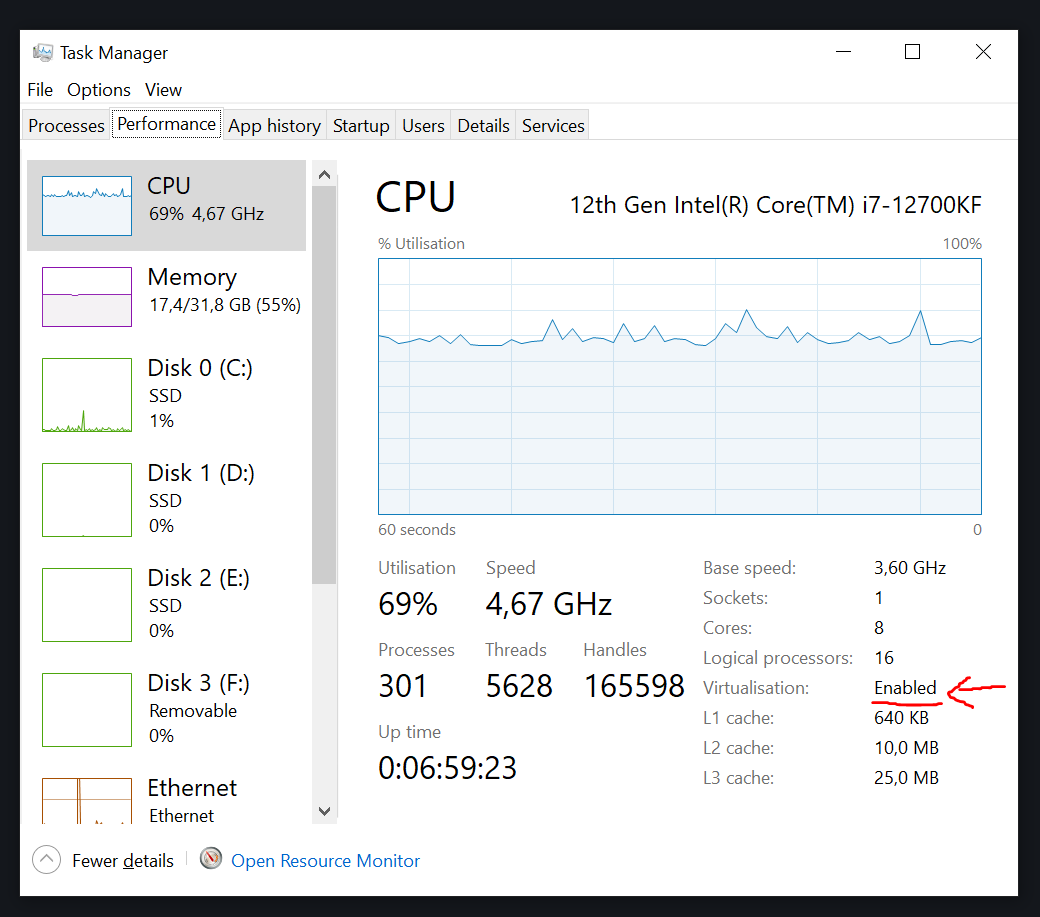Open the View menu
1040x917 pixels.
(x=163, y=90)
